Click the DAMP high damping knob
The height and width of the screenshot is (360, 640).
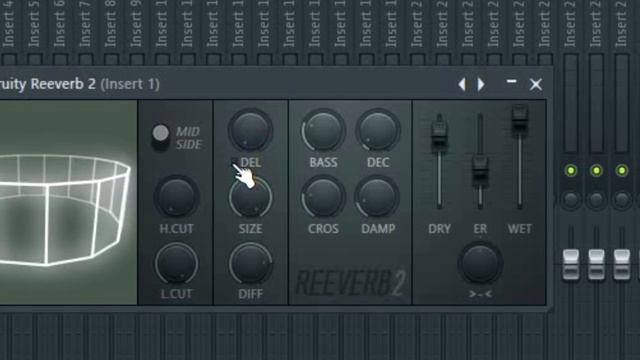click(x=378, y=198)
